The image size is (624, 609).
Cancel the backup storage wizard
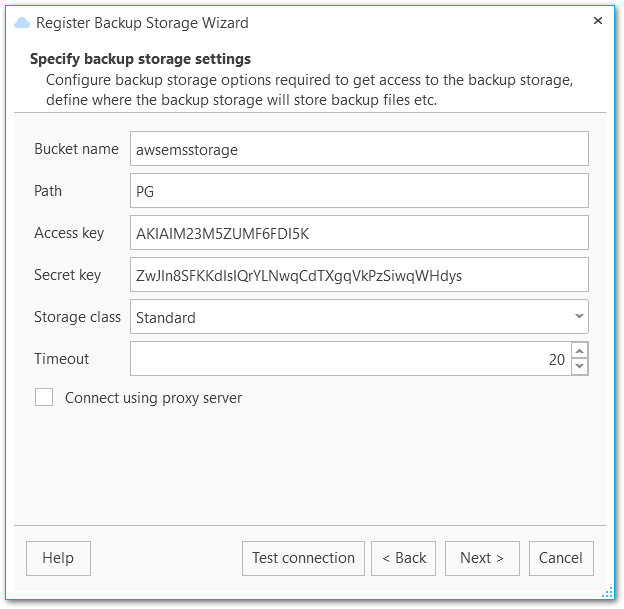(x=561, y=558)
